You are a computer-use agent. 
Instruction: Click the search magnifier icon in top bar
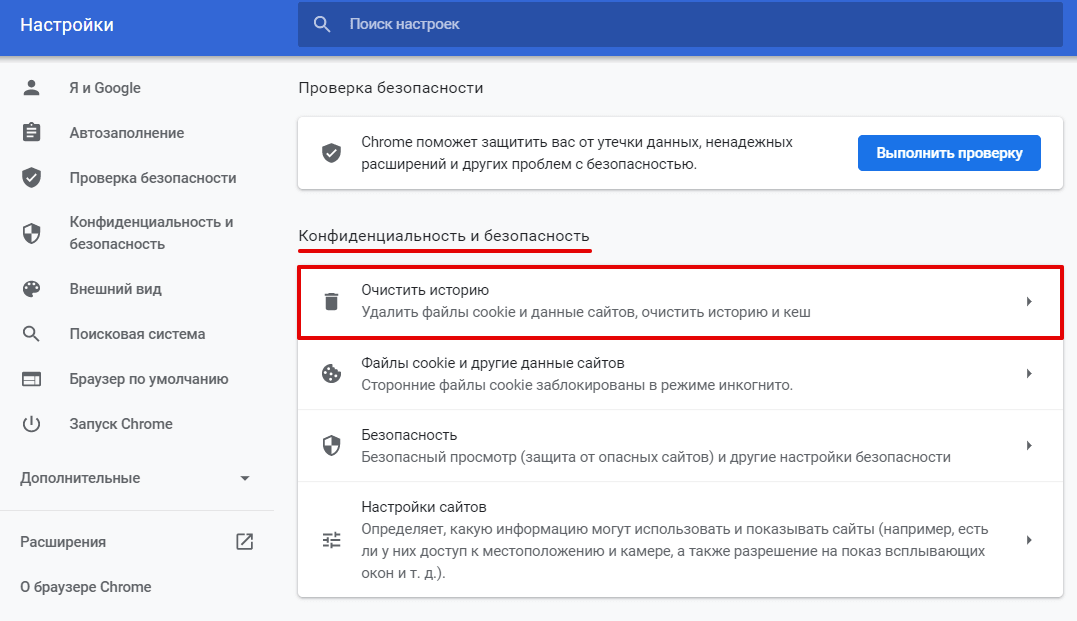pyautogui.click(x=321, y=24)
